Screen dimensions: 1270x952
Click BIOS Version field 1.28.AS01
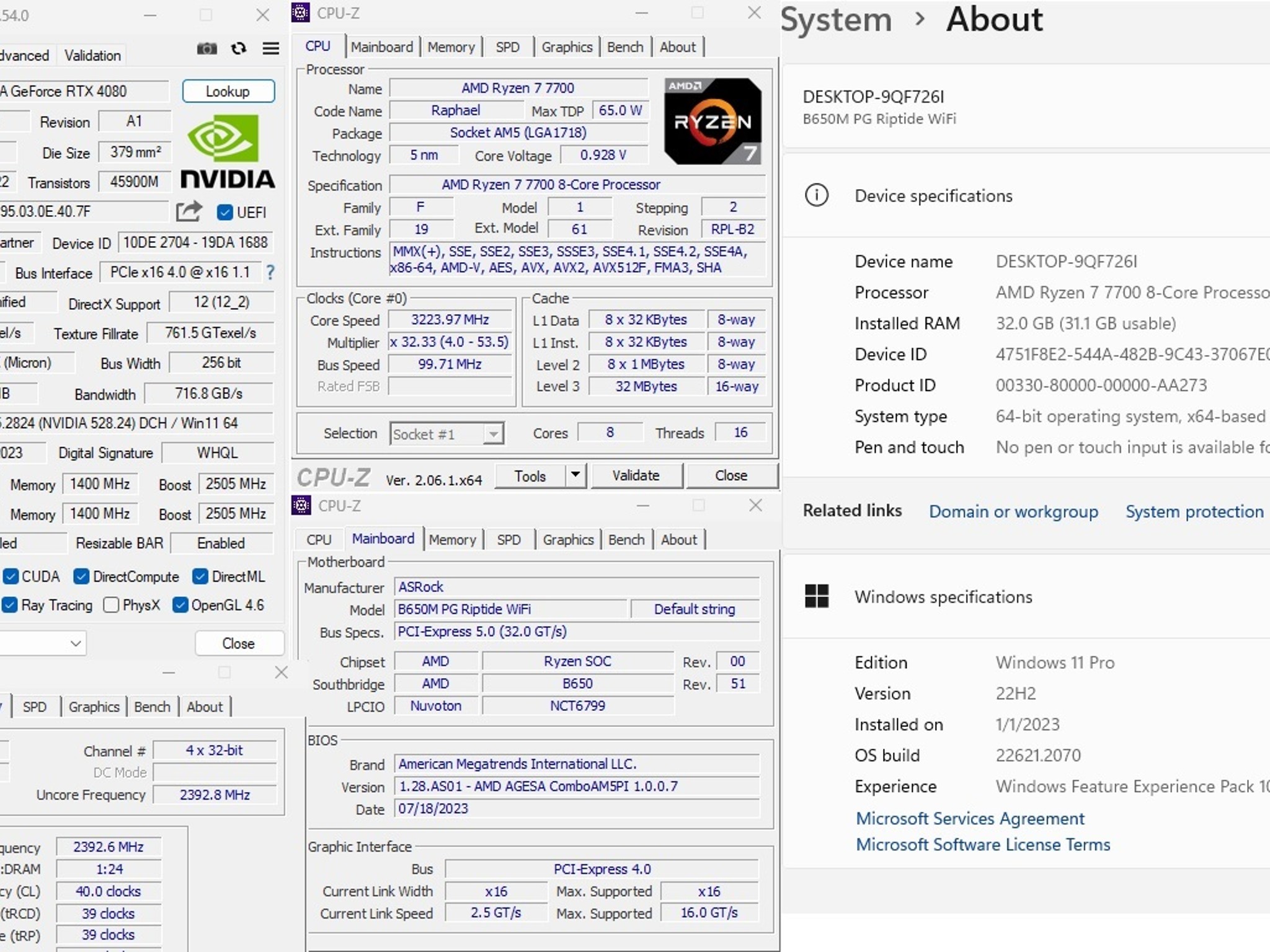point(577,787)
